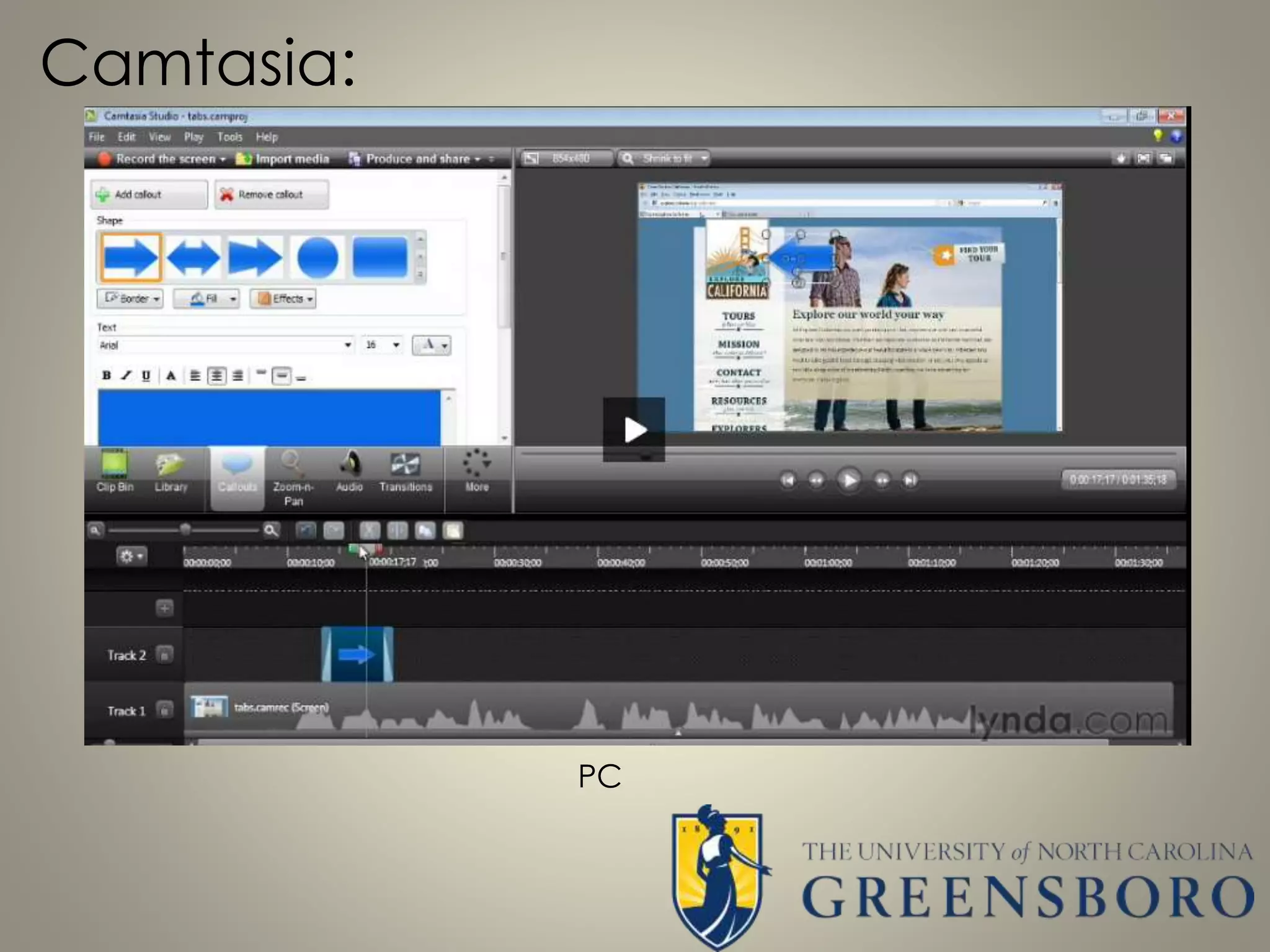
Task: Open the Audio tab
Action: pyautogui.click(x=349, y=472)
